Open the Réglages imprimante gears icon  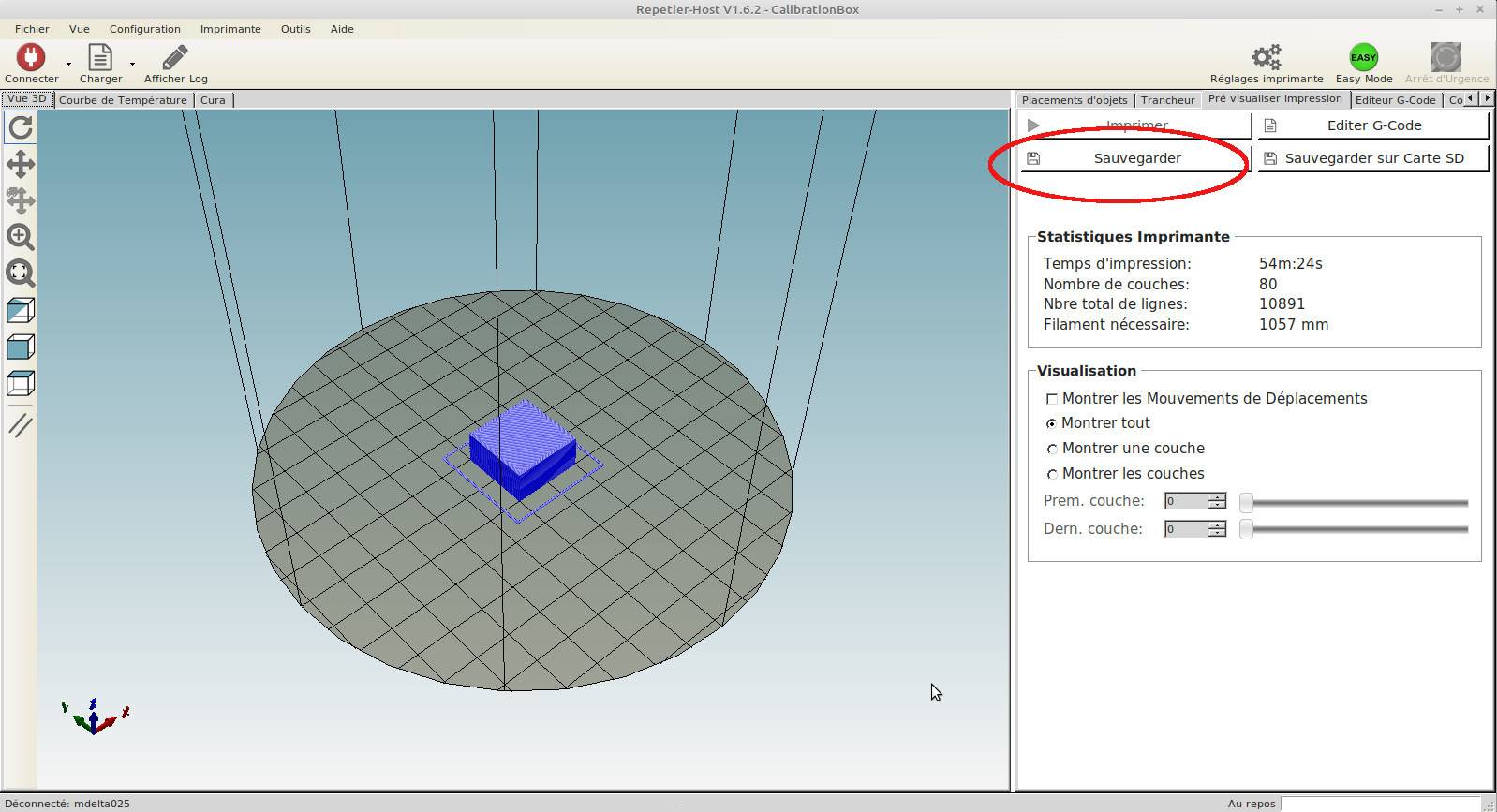point(1267,57)
